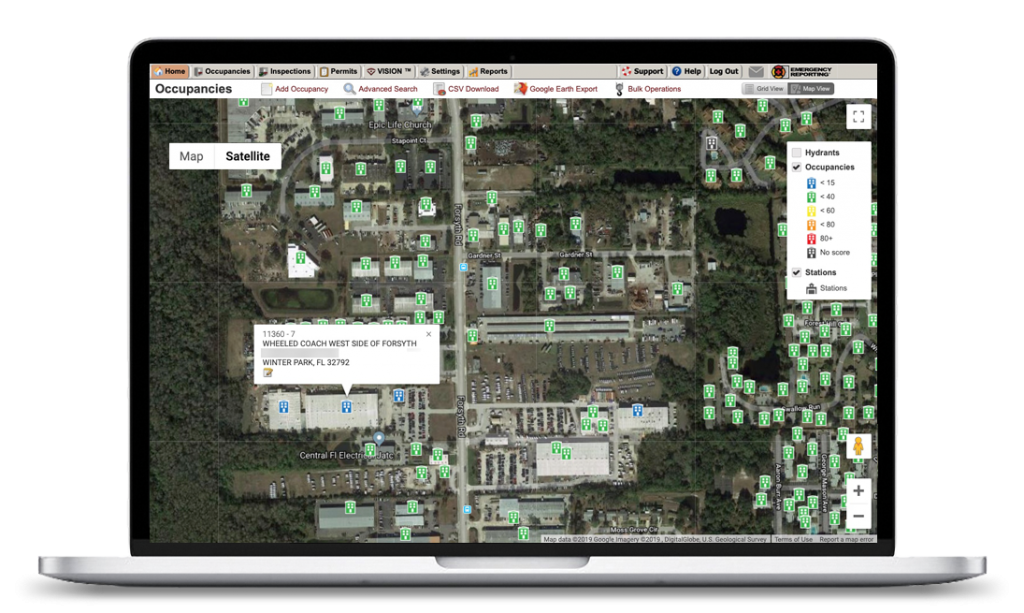Click the green '< 40' legend icon
Image resolution: width=1024 pixels, height=613 pixels.
(811, 196)
